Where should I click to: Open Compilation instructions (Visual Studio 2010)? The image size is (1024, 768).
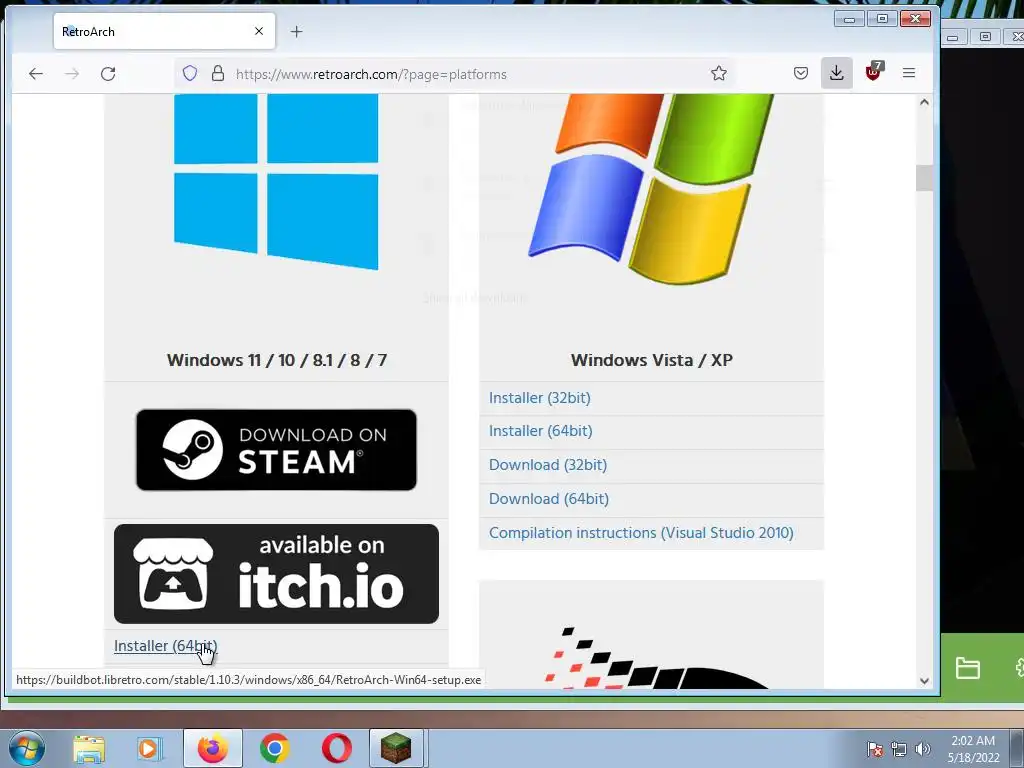[x=641, y=533]
